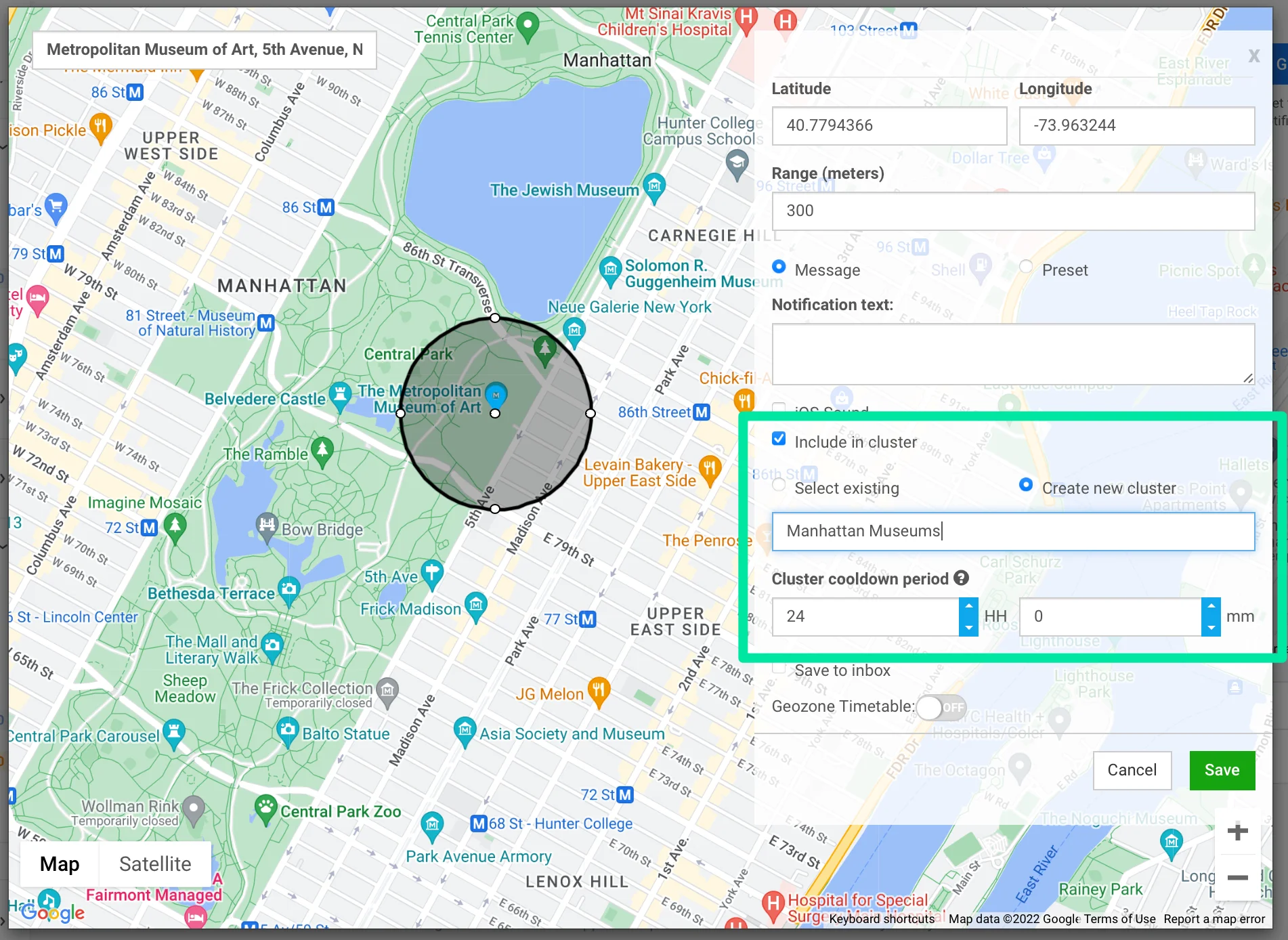Select the Select existing cluster radio button

pyautogui.click(x=779, y=485)
